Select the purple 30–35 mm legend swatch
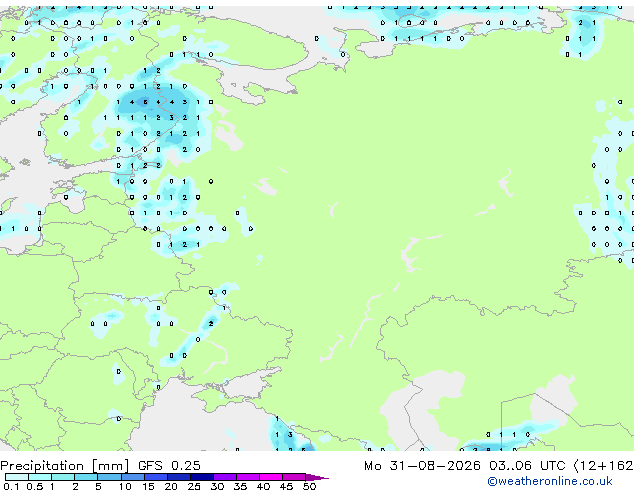This screenshot has width=634, height=490. click(x=225, y=477)
